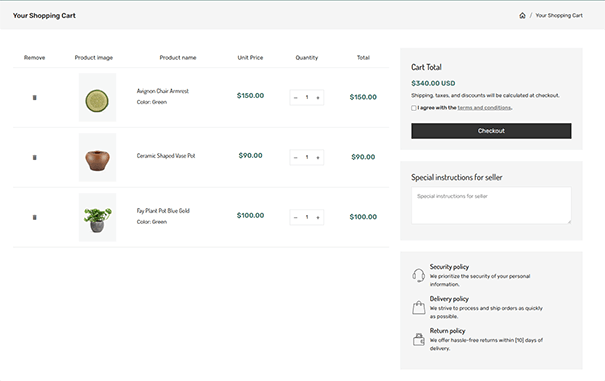Remove Ceramic Shaped Vase Pot from cart
This screenshot has width=605, height=381.
34,157
